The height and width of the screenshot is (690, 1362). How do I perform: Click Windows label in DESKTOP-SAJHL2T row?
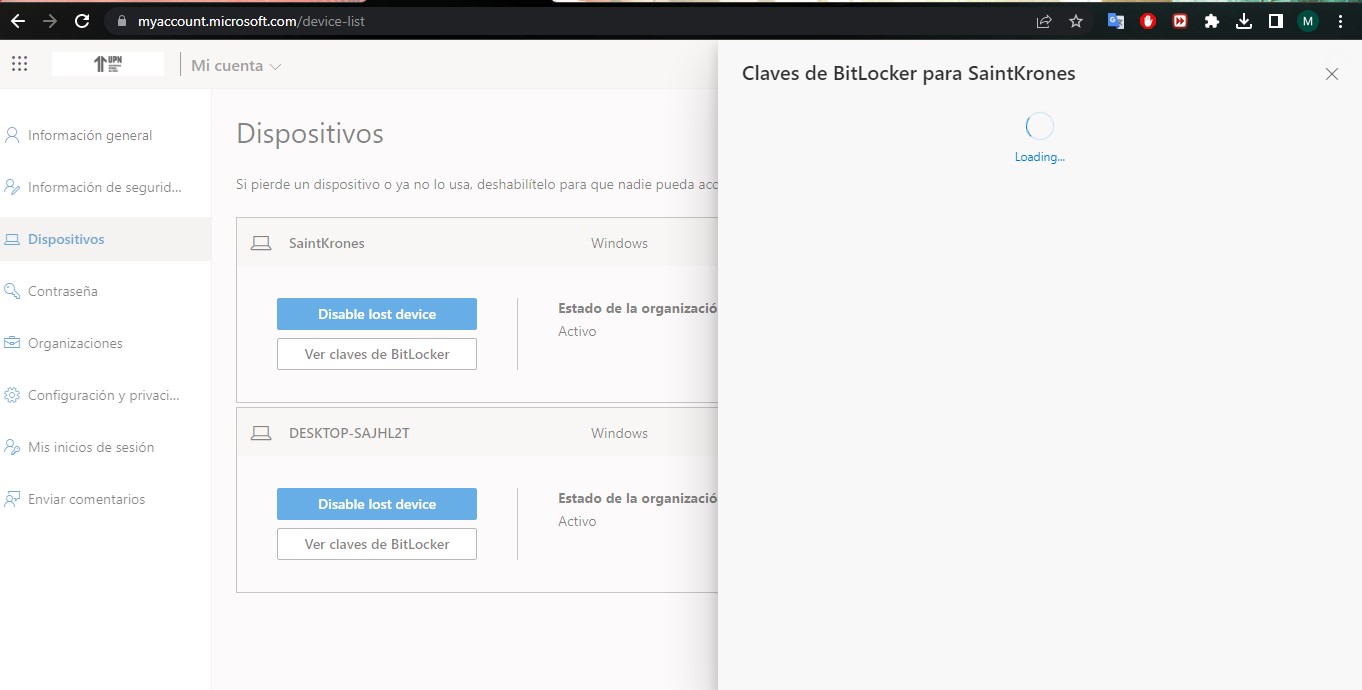[x=619, y=433]
